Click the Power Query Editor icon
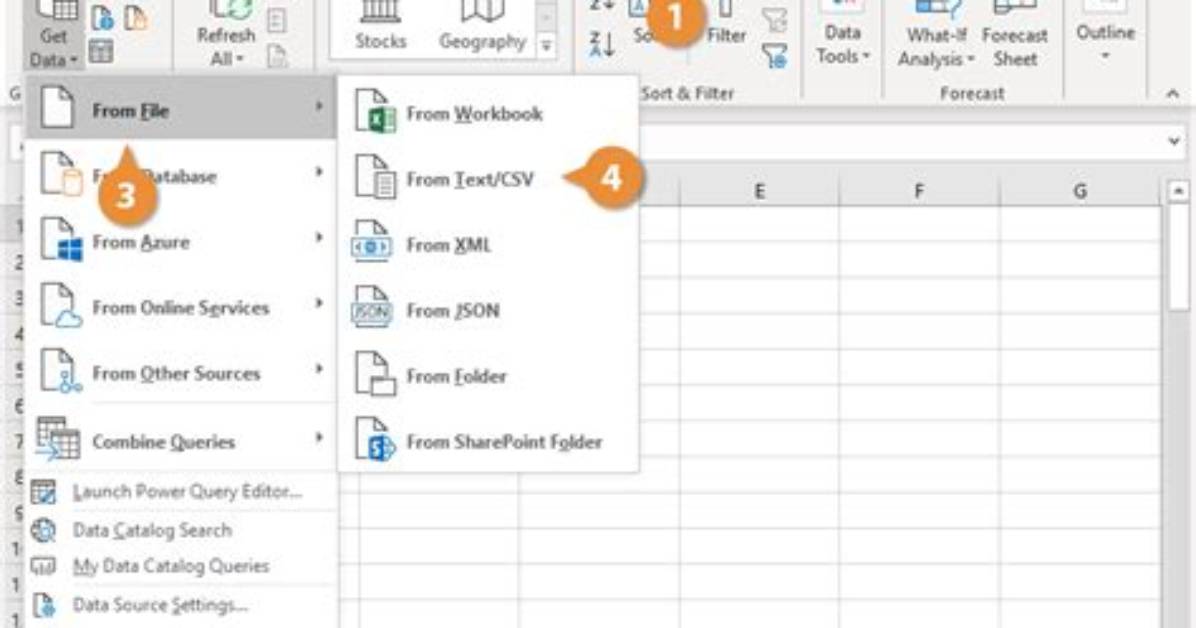 pos(43,491)
